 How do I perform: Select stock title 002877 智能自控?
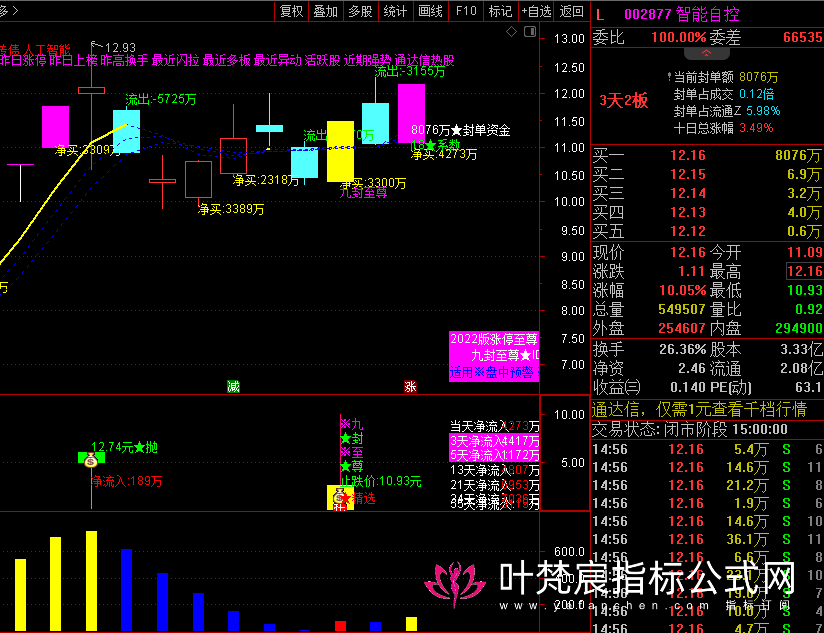[x=682, y=14]
